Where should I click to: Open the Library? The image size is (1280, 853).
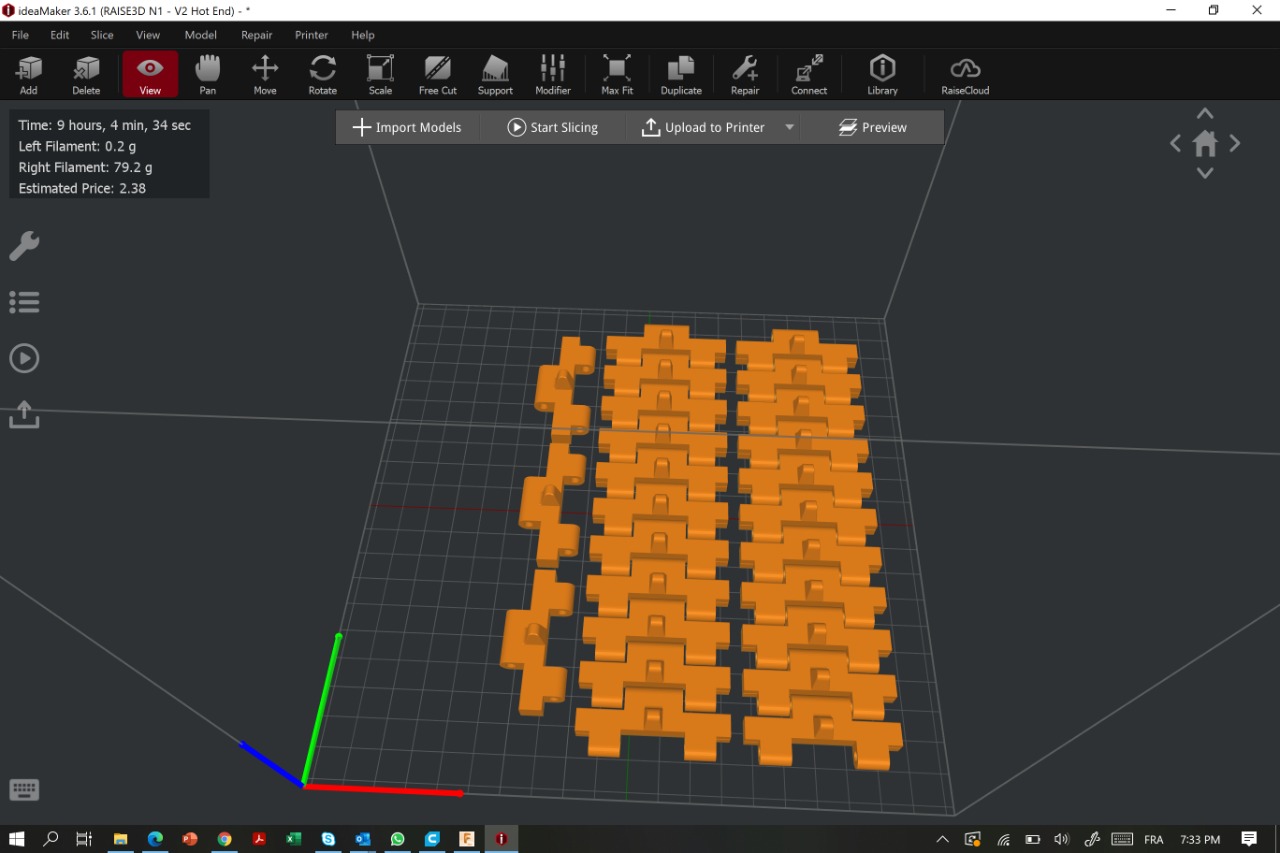[x=882, y=75]
